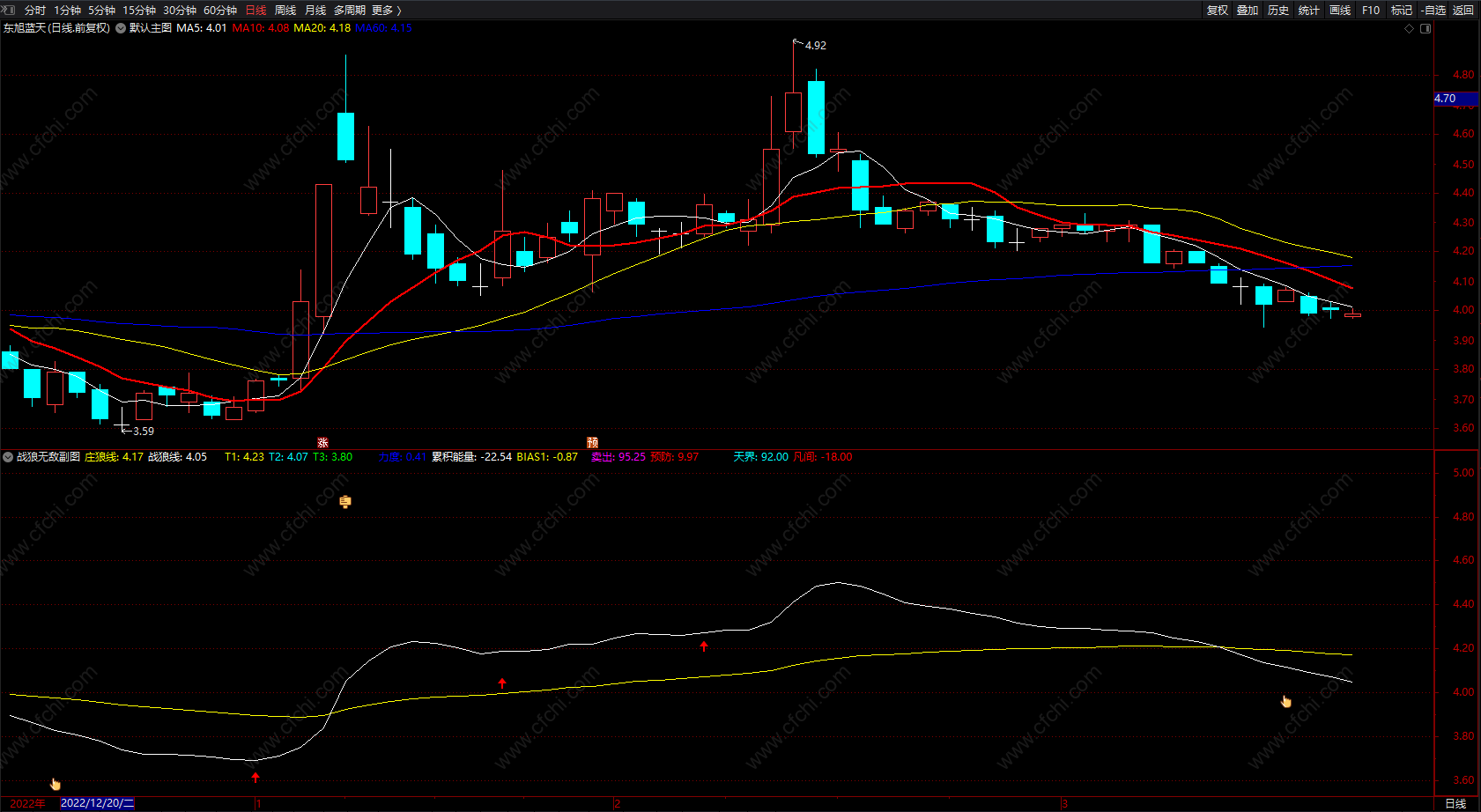Select the 30分钟 period tab
The image size is (1481, 812).
[x=180, y=11]
